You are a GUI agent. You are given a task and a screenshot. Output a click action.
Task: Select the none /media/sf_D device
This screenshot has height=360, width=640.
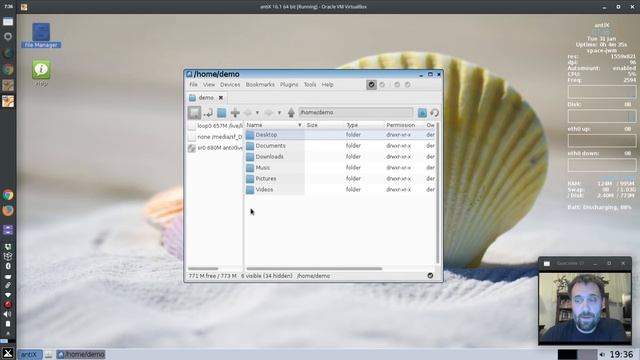click(x=215, y=137)
